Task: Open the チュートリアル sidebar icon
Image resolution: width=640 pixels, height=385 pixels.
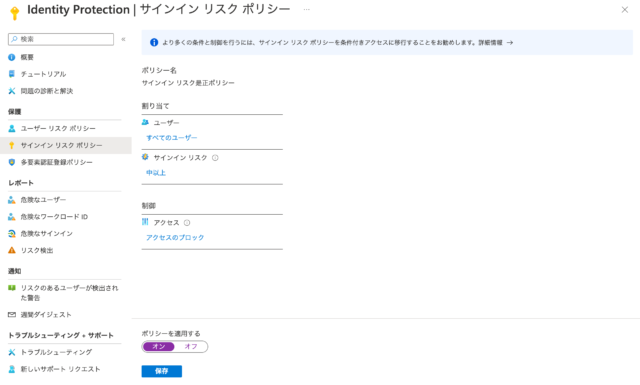Action: tap(11, 74)
